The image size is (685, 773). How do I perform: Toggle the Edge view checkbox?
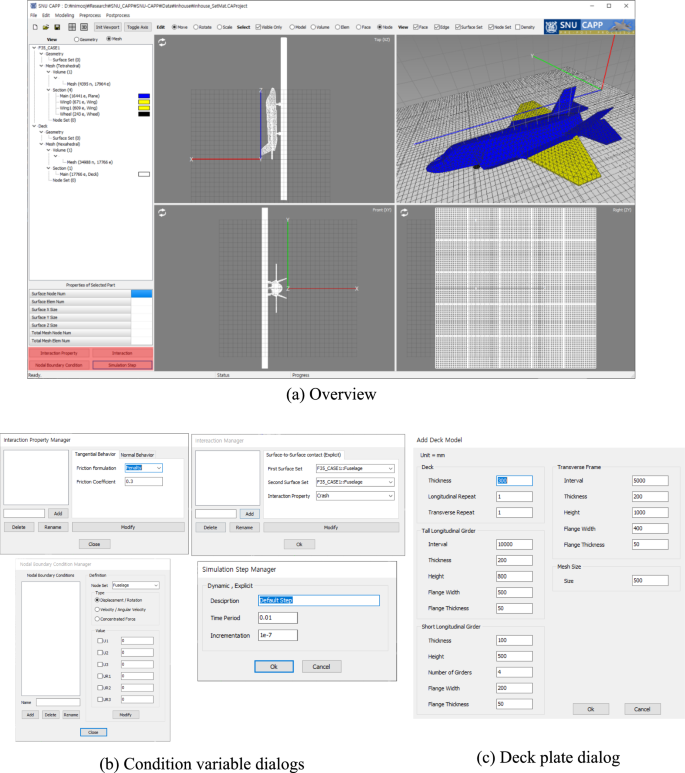point(437,27)
